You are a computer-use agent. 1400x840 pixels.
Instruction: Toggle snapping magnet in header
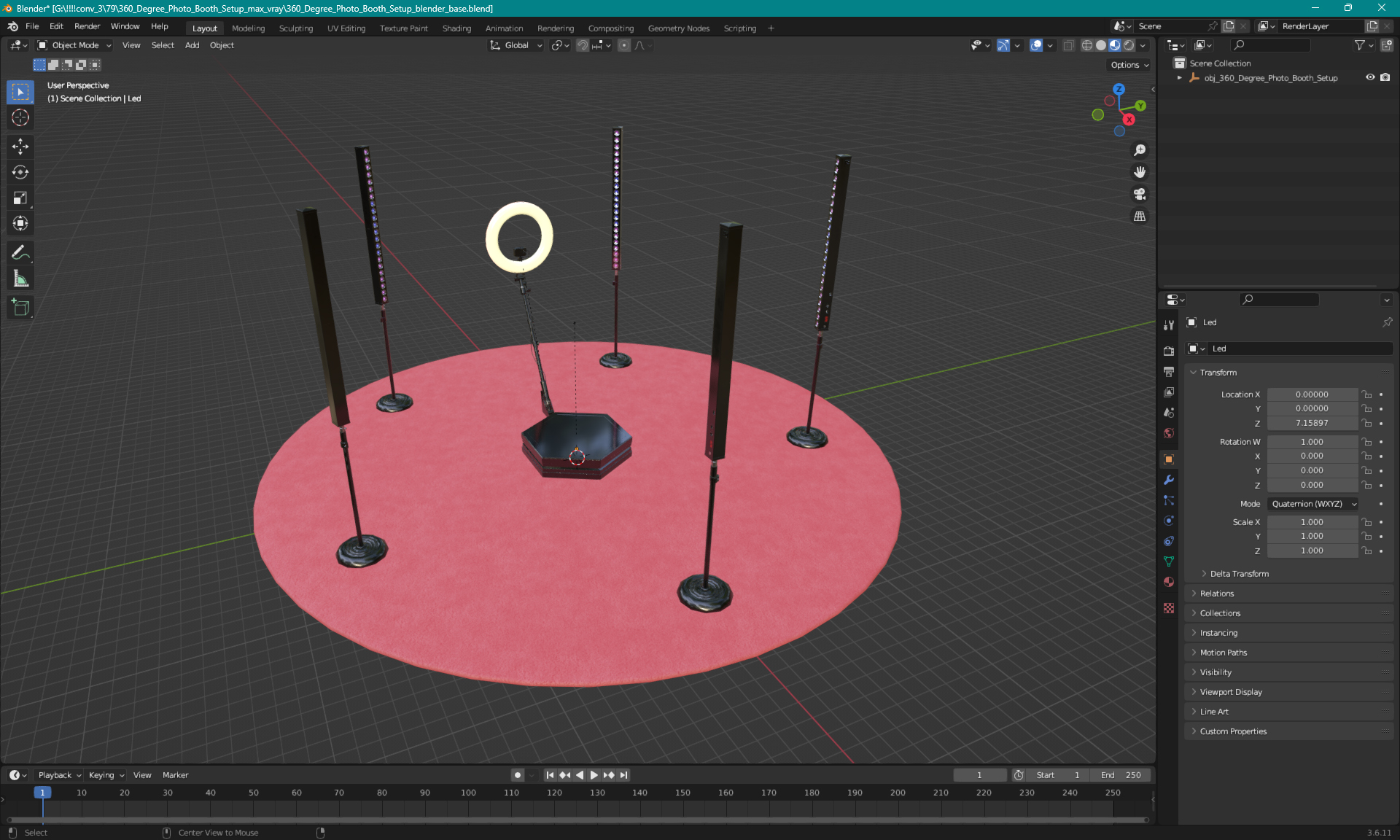[x=583, y=45]
